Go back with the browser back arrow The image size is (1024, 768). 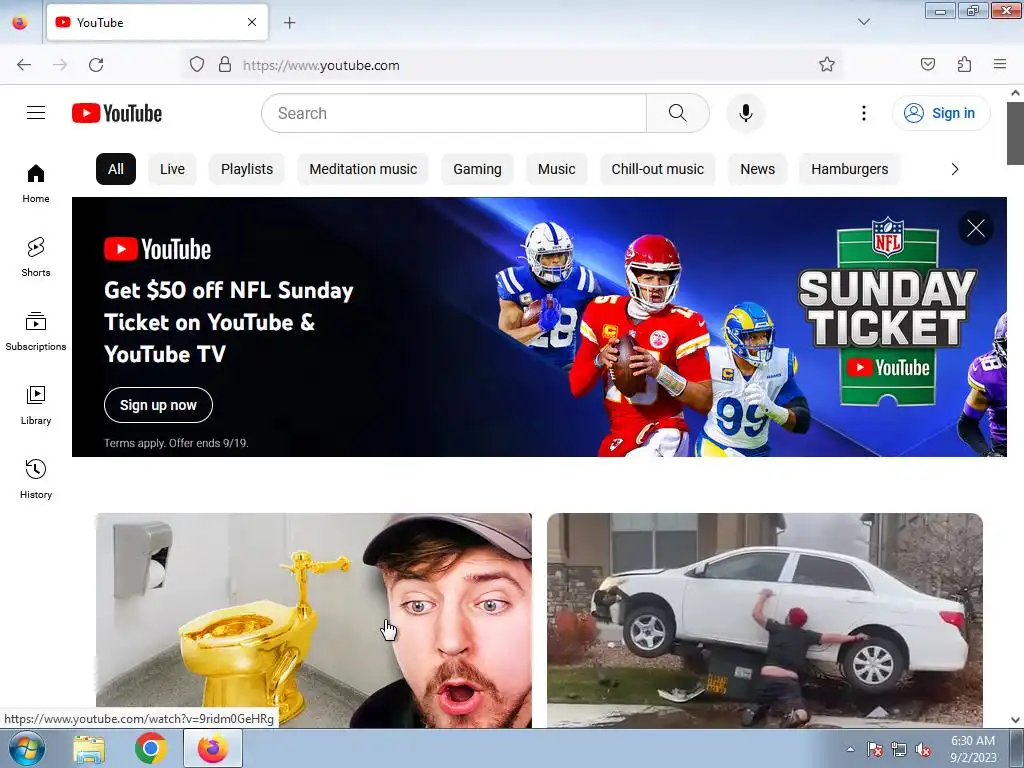click(x=24, y=65)
